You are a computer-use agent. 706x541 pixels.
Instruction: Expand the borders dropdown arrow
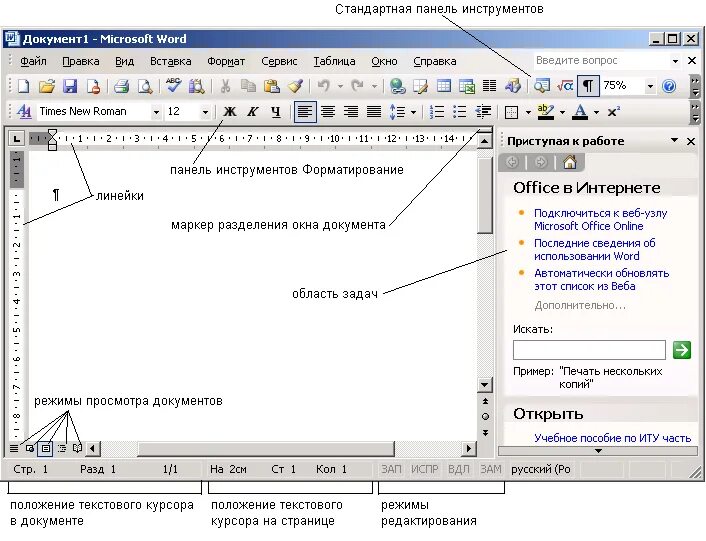[528, 112]
